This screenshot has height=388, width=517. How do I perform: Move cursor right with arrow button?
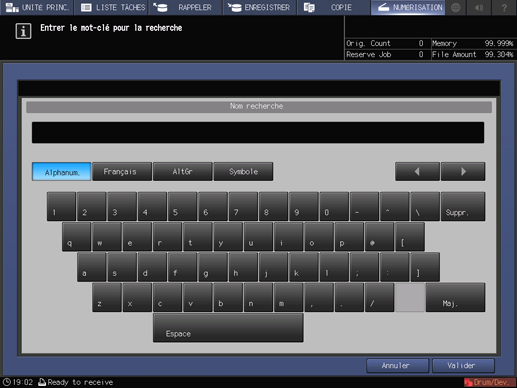pos(463,172)
